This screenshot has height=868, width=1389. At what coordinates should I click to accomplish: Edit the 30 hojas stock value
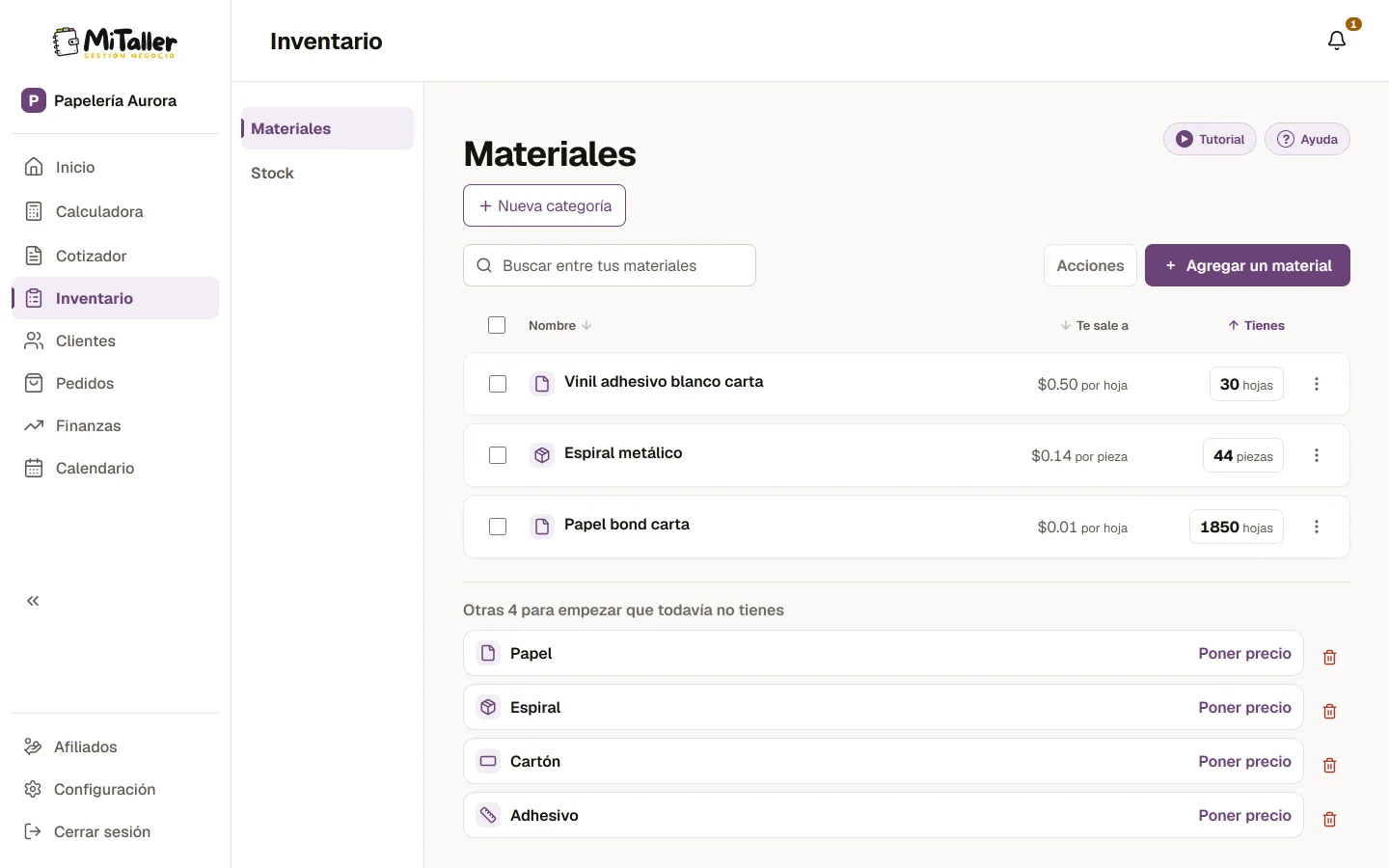[1246, 384]
